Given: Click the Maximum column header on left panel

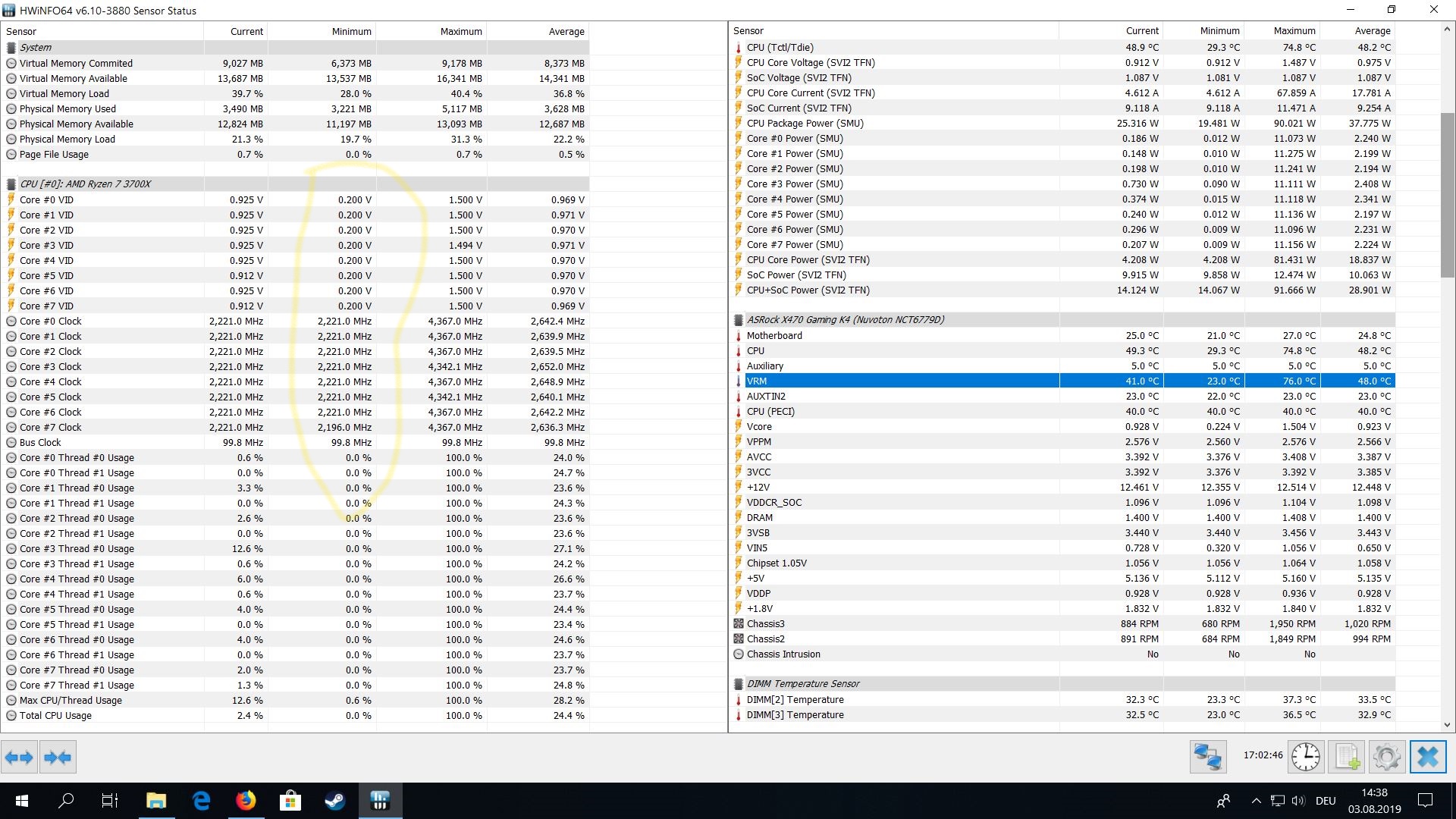Looking at the screenshot, I should click(460, 31).
